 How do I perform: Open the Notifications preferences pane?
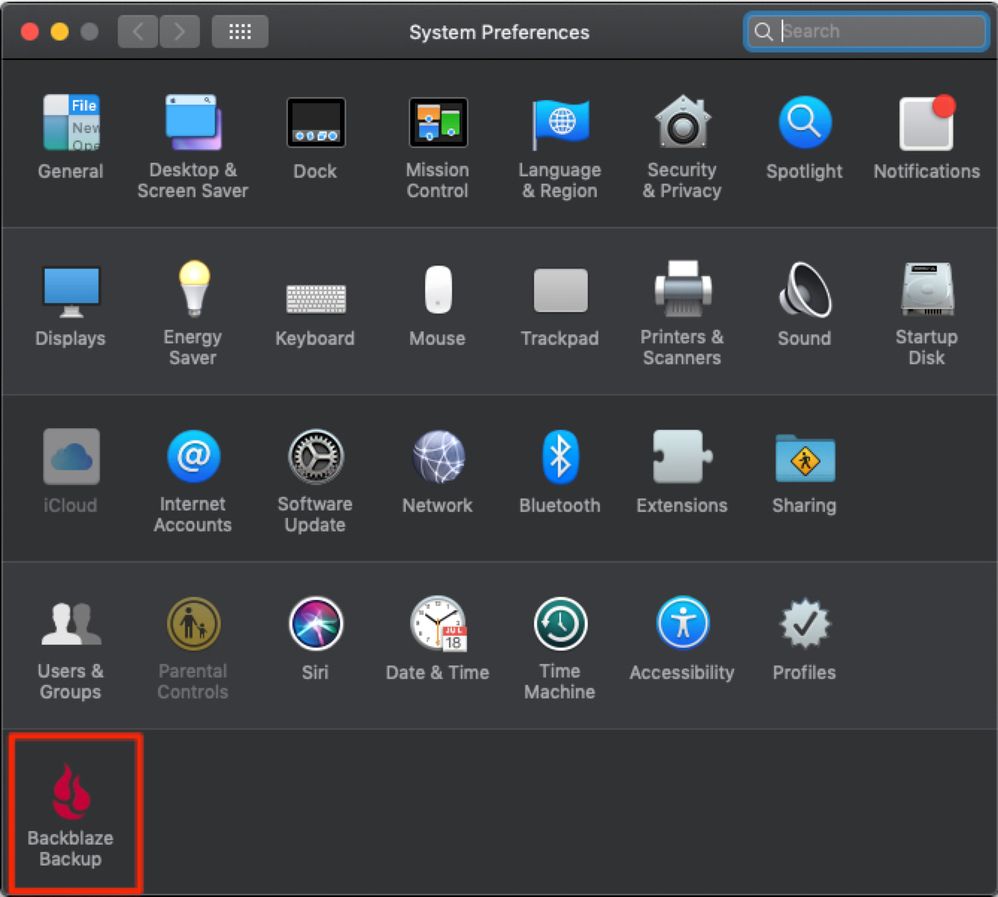point(926,124)
